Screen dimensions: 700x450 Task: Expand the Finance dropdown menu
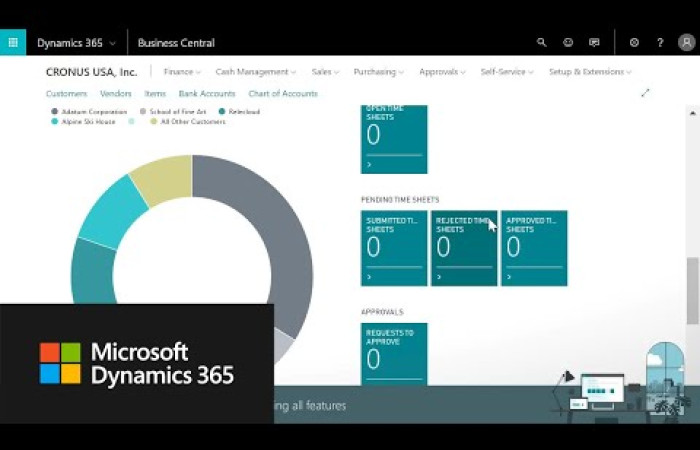point(182,72)
